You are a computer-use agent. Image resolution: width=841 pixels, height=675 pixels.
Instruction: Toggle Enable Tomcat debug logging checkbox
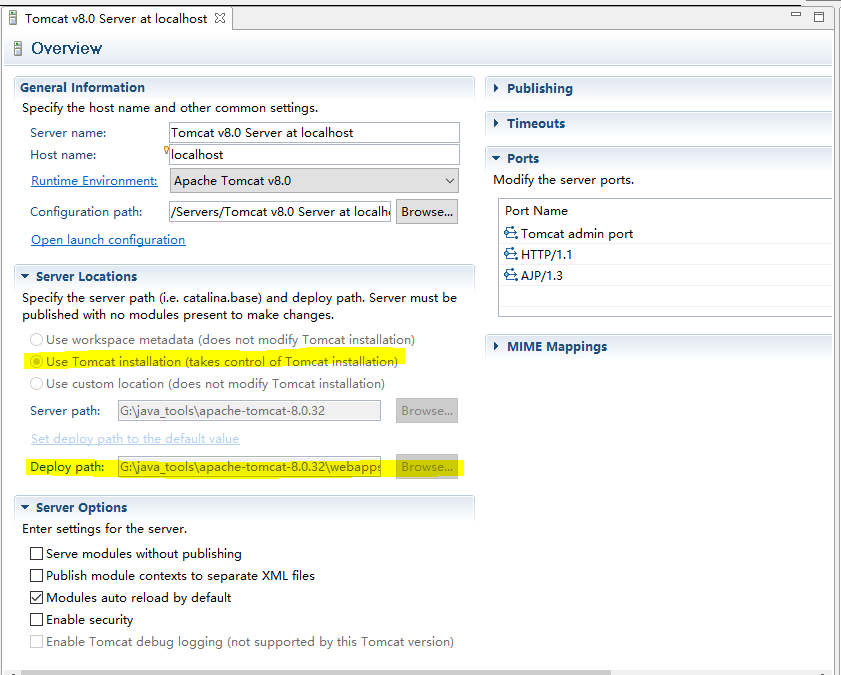[36, 641]
